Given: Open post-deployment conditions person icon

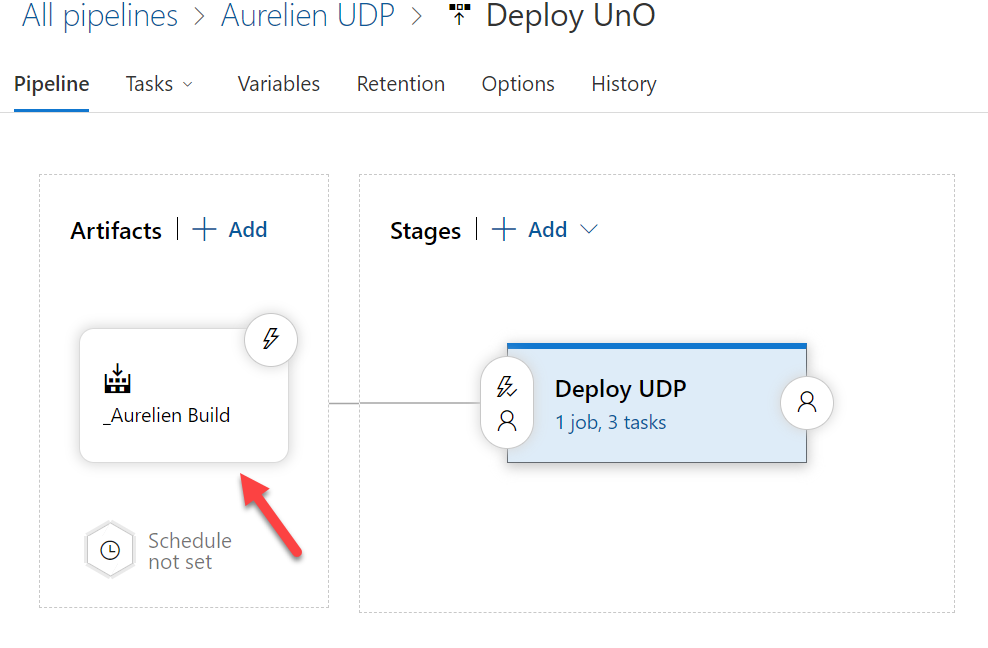Looking at the screenshot, I should (x=807, y=402).
